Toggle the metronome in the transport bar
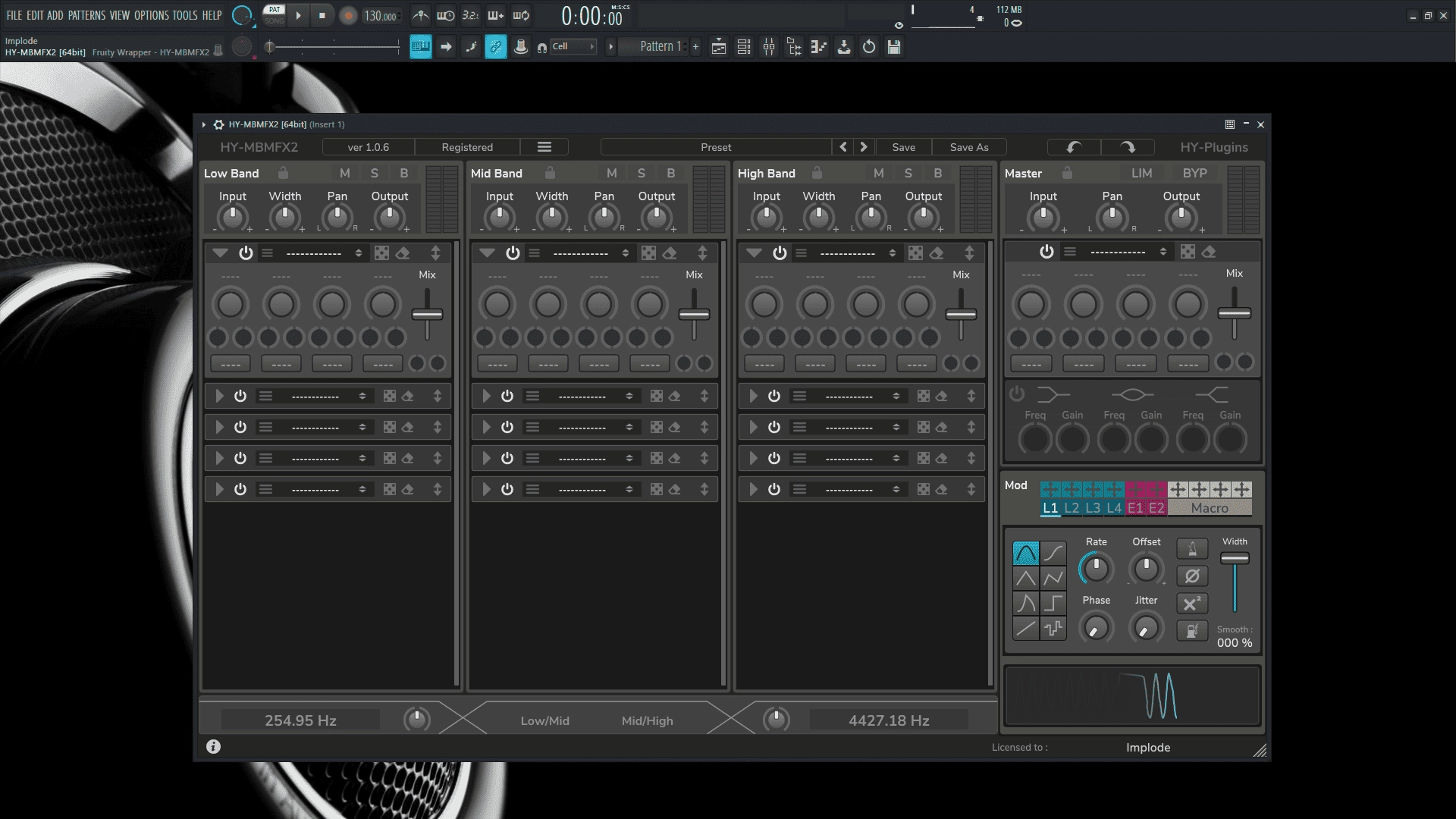This screenshot has width=1456, height=819. coord(421,15)
